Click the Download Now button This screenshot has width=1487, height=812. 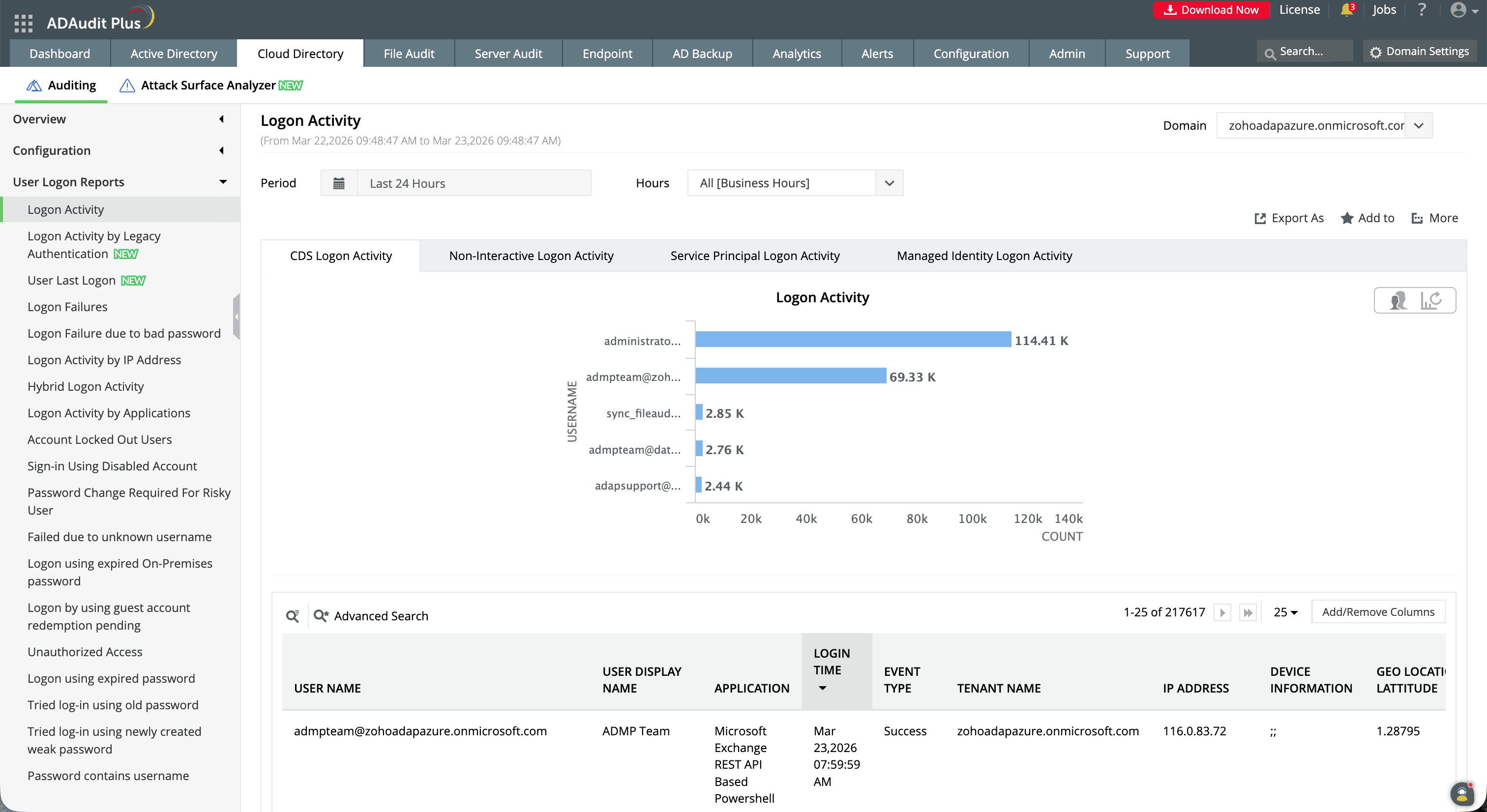(x=1211, y=10)
